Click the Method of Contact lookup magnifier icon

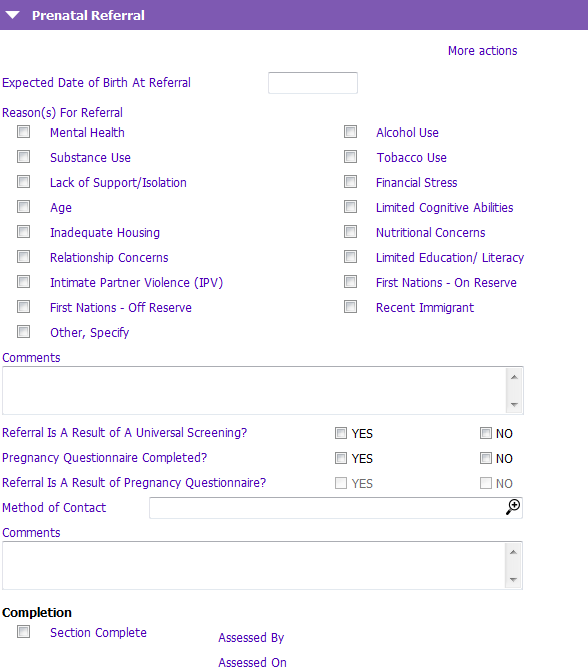[x=513, y=507]
